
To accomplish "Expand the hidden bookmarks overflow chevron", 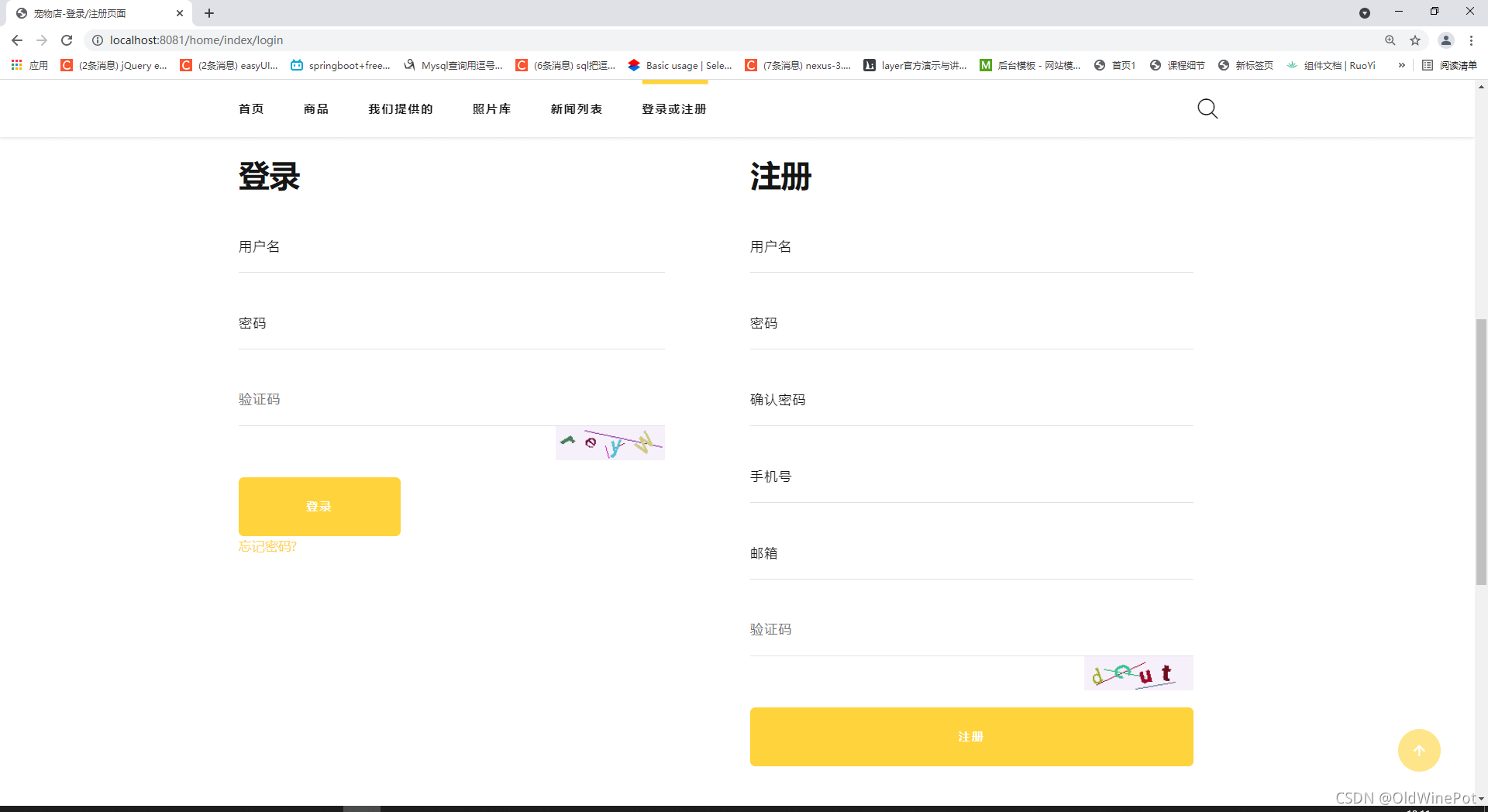I will click(1401, 65).
